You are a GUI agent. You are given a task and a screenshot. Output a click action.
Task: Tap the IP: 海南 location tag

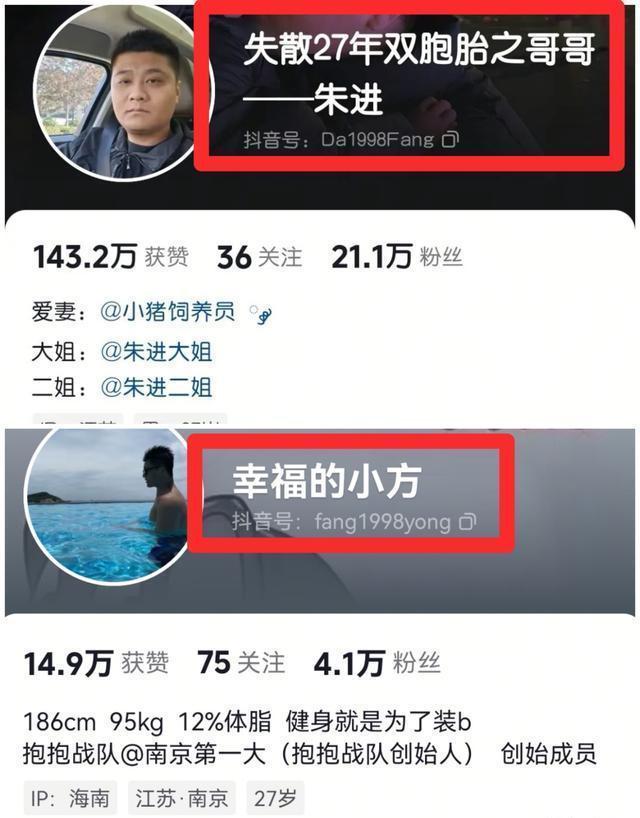(70, 798)
